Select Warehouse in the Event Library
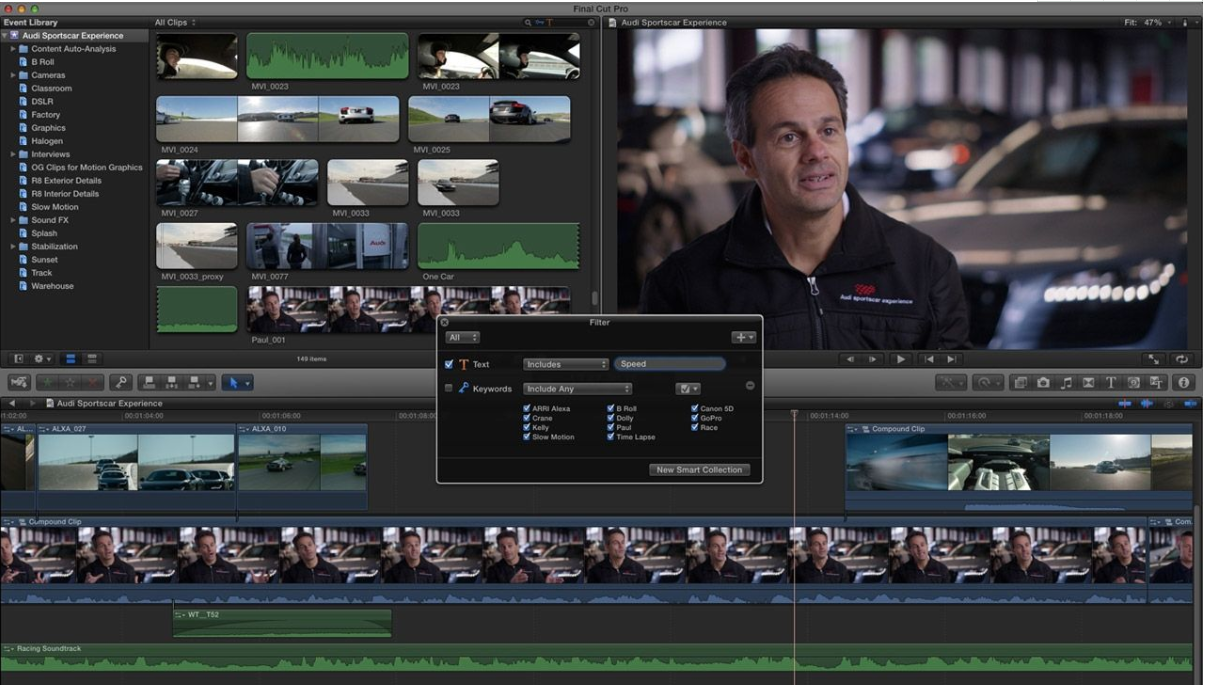Image resolution: width=1206 pixels, height=685 pixels. (x=52, y=286)
